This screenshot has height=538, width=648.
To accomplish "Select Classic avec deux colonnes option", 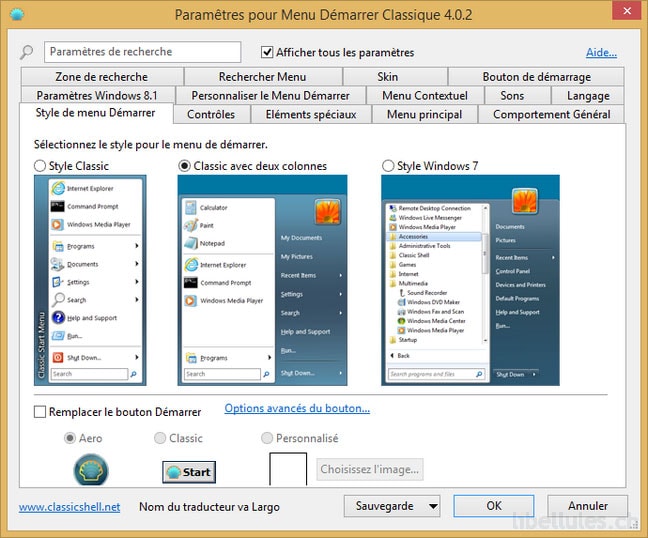I will click(184, 166).
